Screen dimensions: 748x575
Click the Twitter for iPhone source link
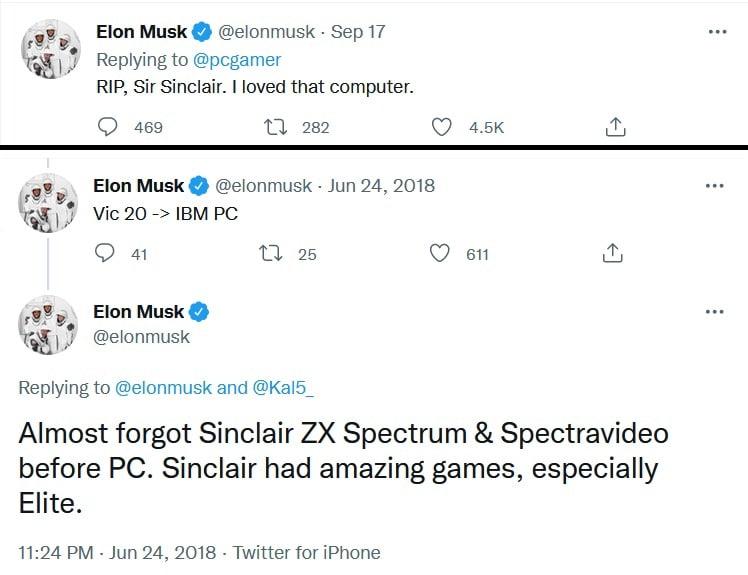coord(318,552)
